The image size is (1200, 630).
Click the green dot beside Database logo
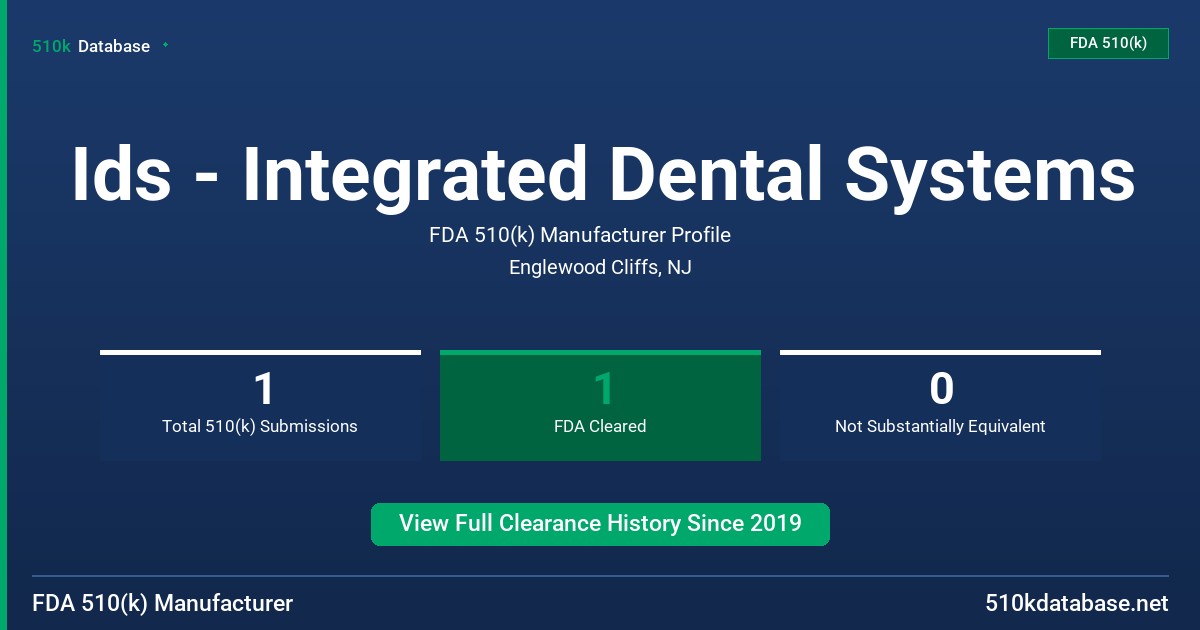pyautogui.click(x=165, y=45)
